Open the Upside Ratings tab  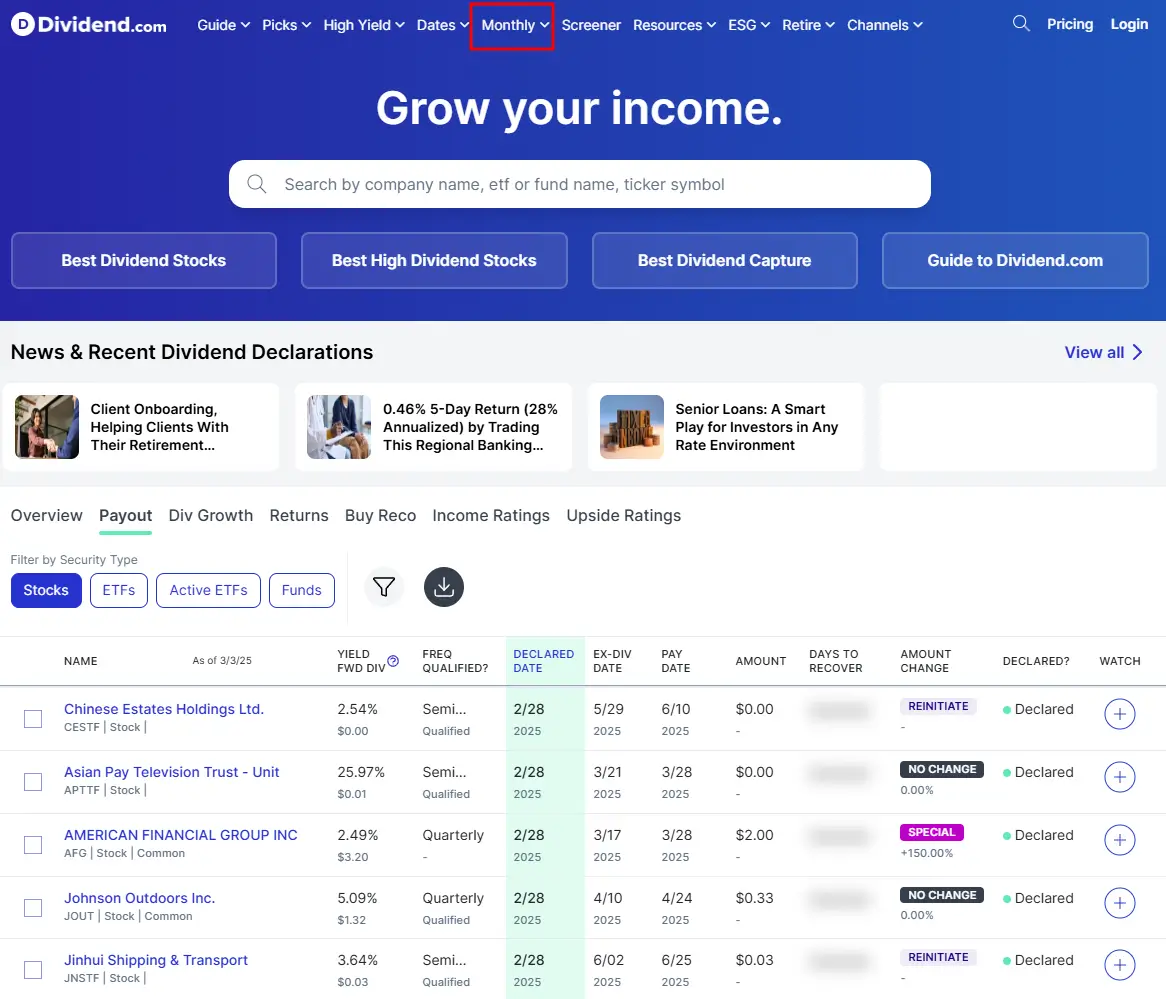click(x=623, y=515)
